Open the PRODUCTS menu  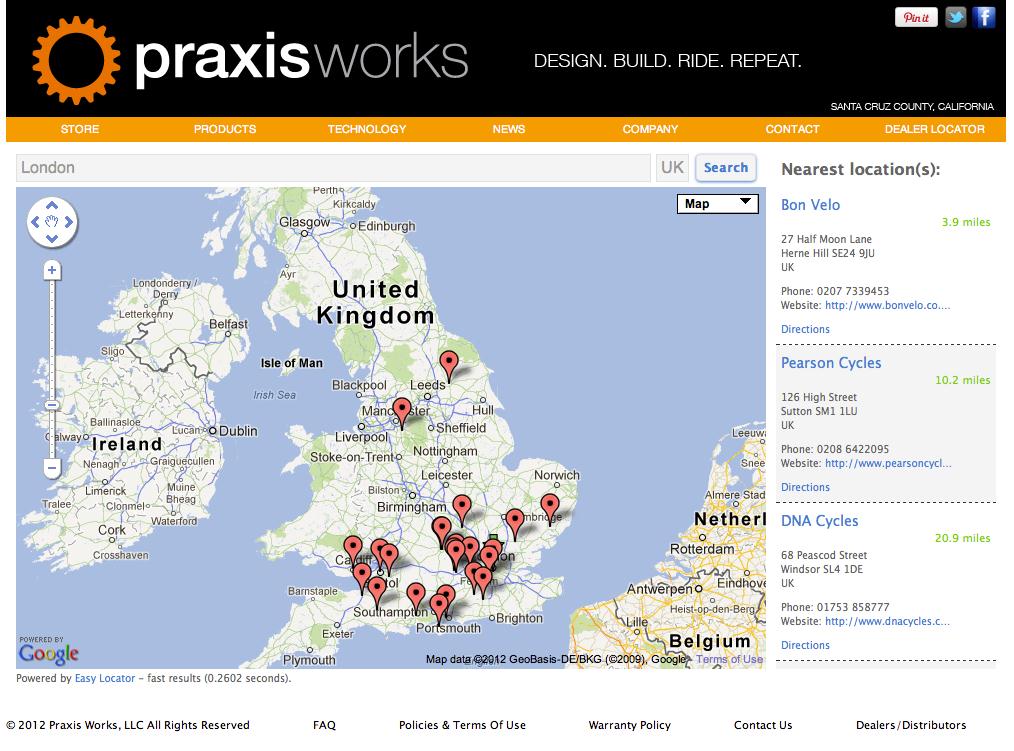225,129
